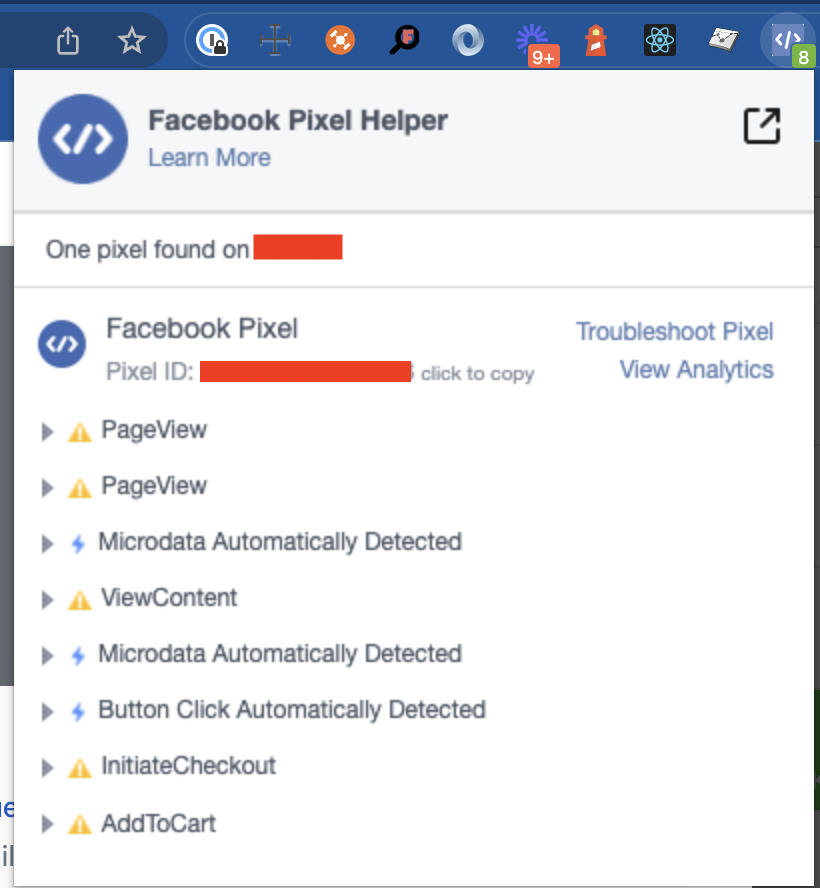
Task: Open the password lock extension icon
Action: point(212,40)
